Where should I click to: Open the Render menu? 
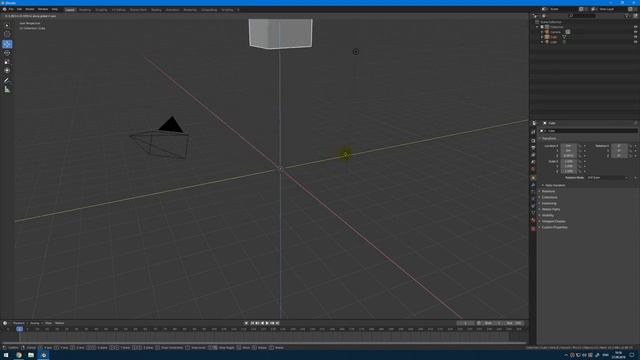coord(30,9)
